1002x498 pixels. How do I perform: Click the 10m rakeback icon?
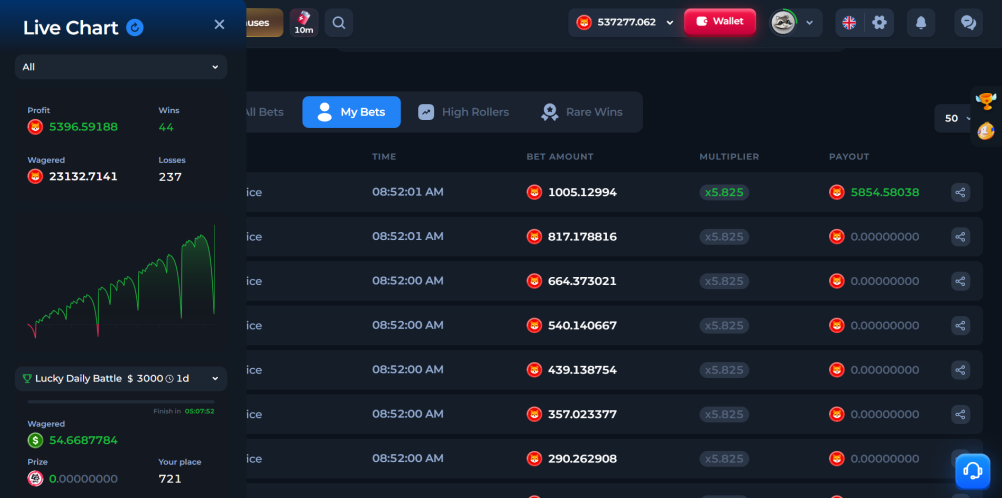(304, 22)
